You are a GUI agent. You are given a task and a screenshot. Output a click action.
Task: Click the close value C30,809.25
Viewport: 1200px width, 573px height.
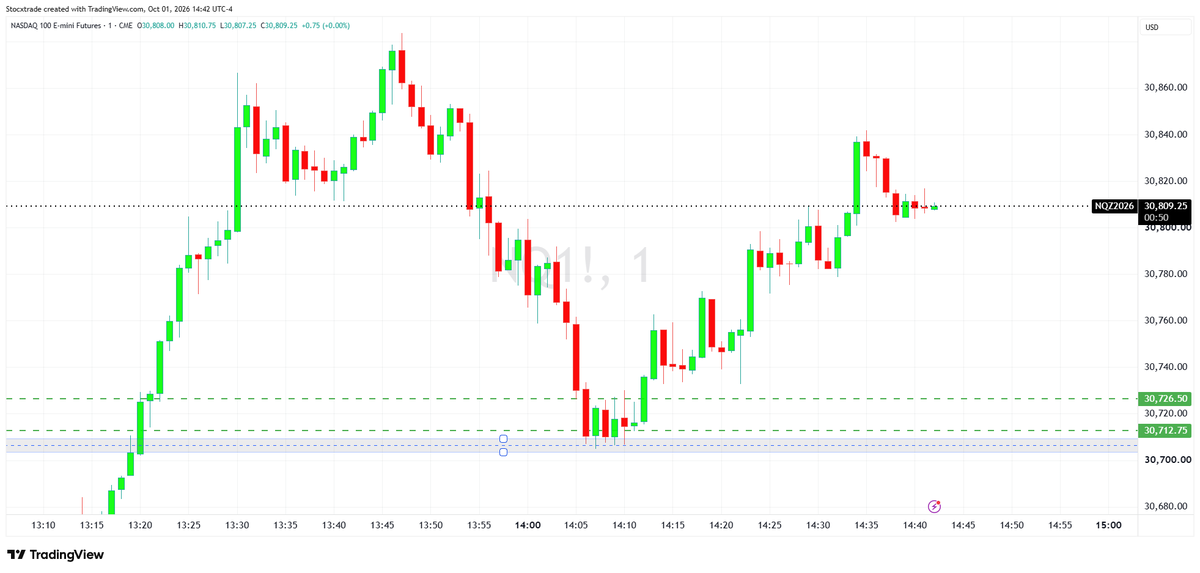pos(281,25)
